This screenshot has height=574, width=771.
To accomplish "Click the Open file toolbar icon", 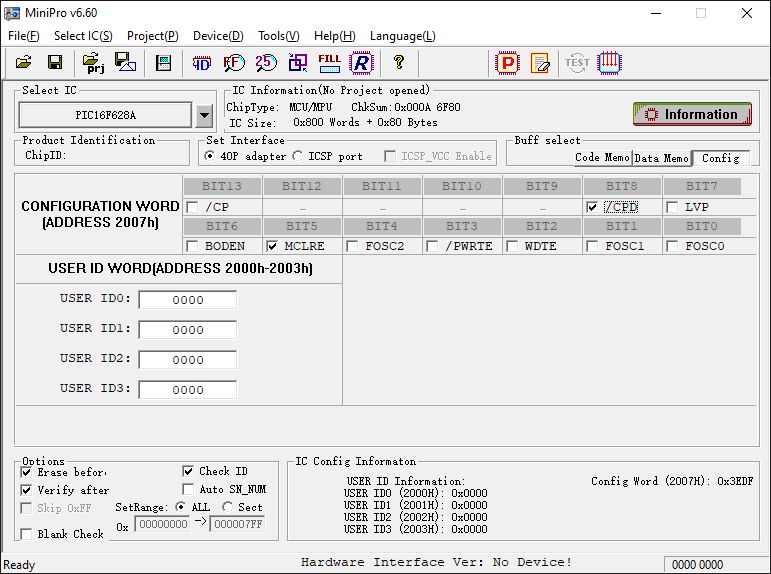I will click(24, 62).
